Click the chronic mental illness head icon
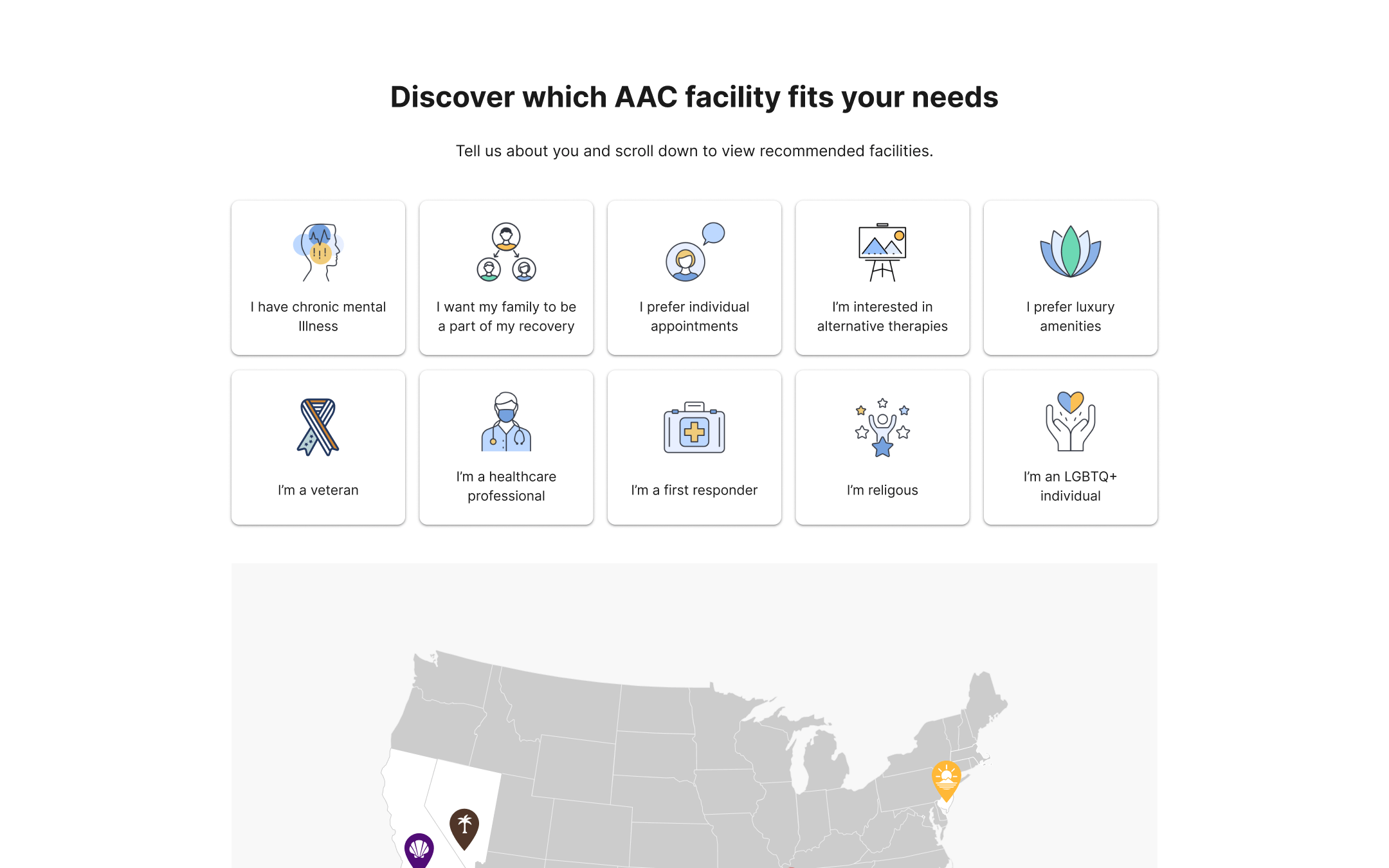 click(x=318, y=252)
